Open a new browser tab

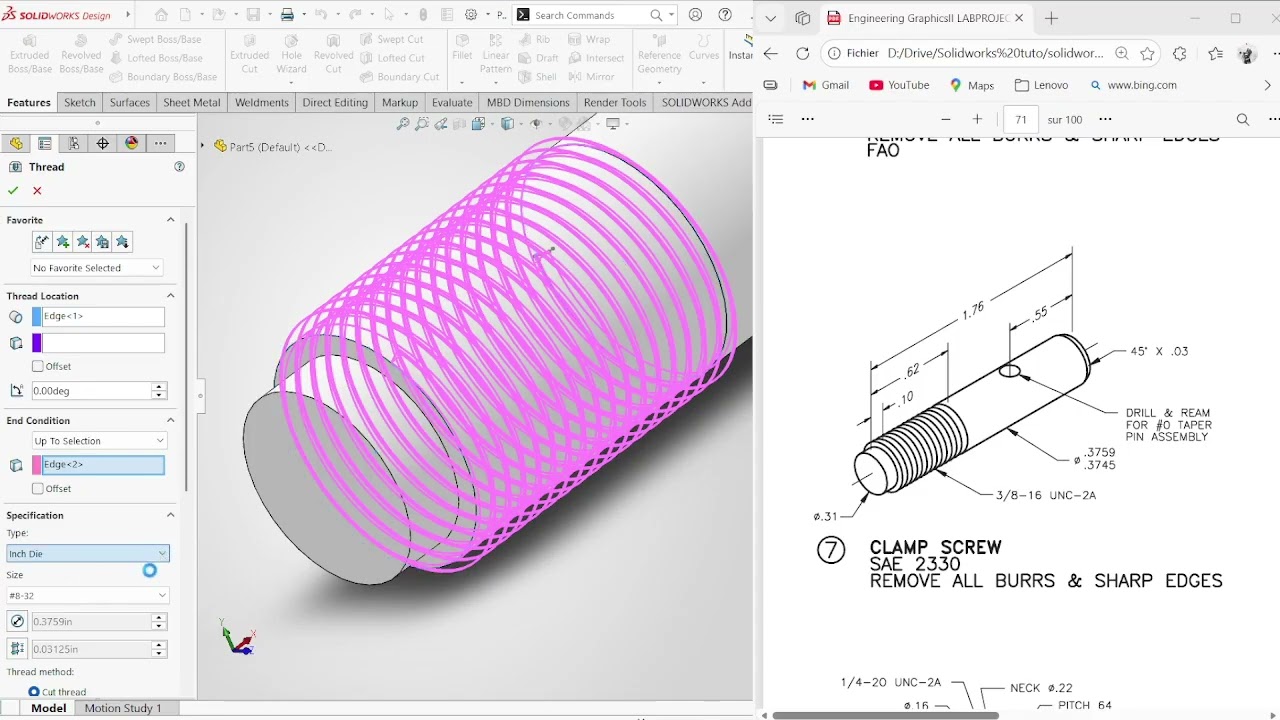(1051, 18)
